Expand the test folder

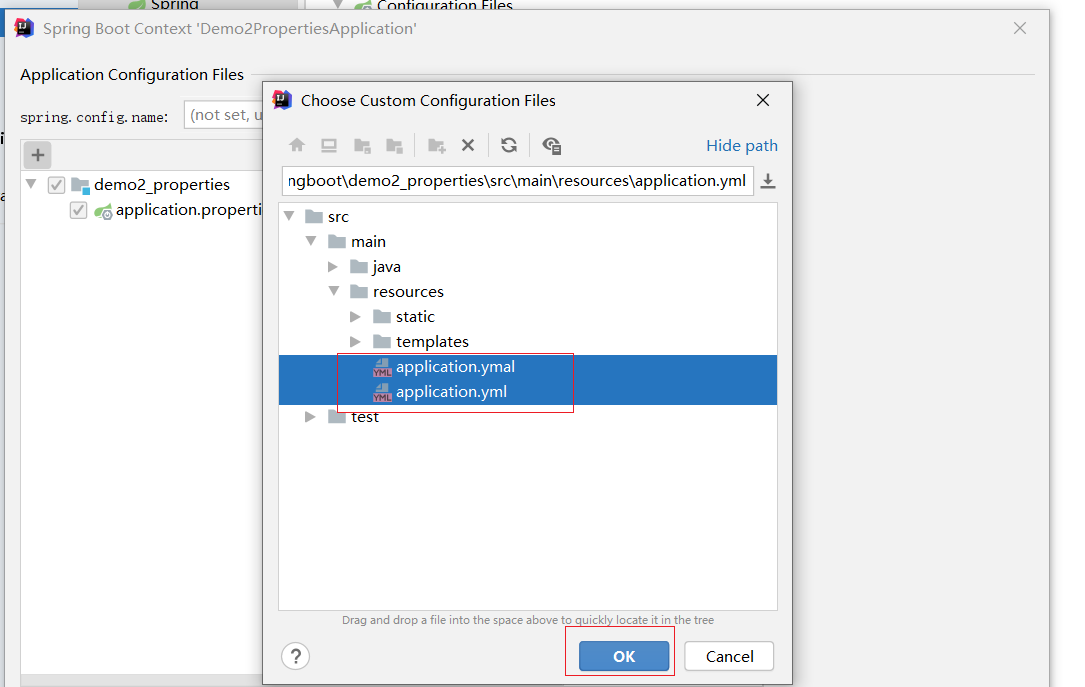click(x=311, y=417)
